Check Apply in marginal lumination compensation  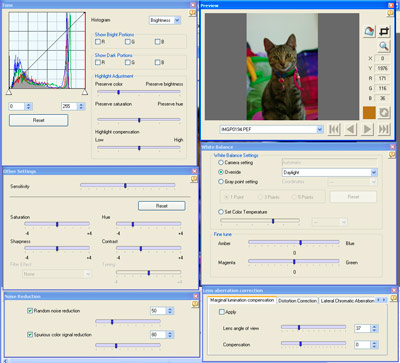(x=222, y=312)
